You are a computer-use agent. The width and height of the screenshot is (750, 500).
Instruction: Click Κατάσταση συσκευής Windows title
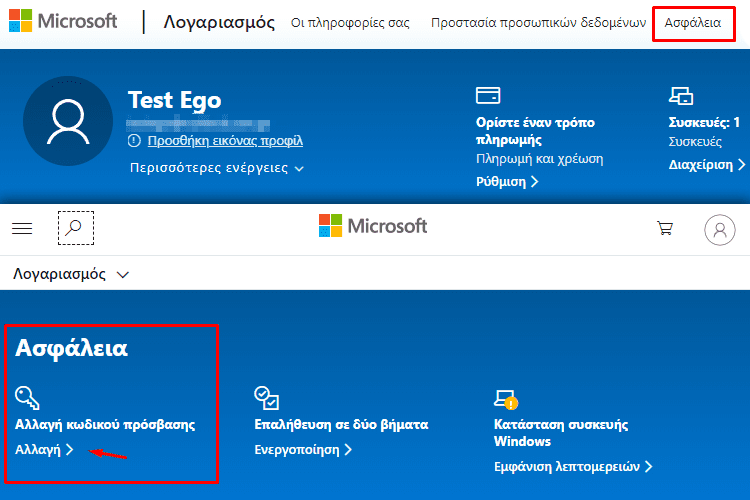561,433
